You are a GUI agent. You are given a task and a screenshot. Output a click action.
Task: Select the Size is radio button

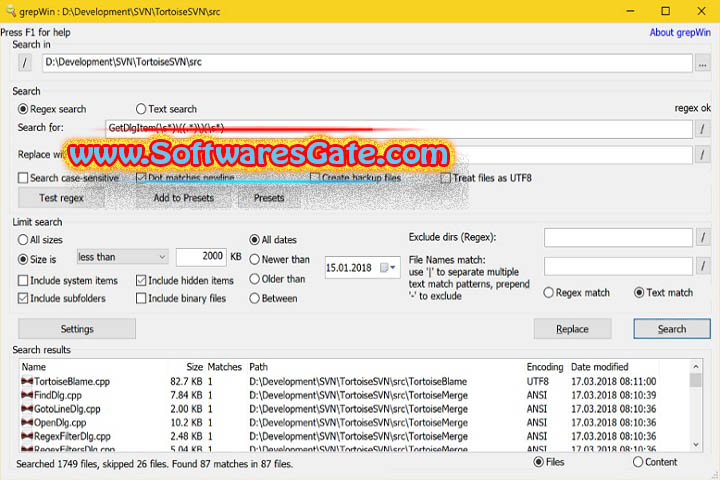tap(23, 260)
